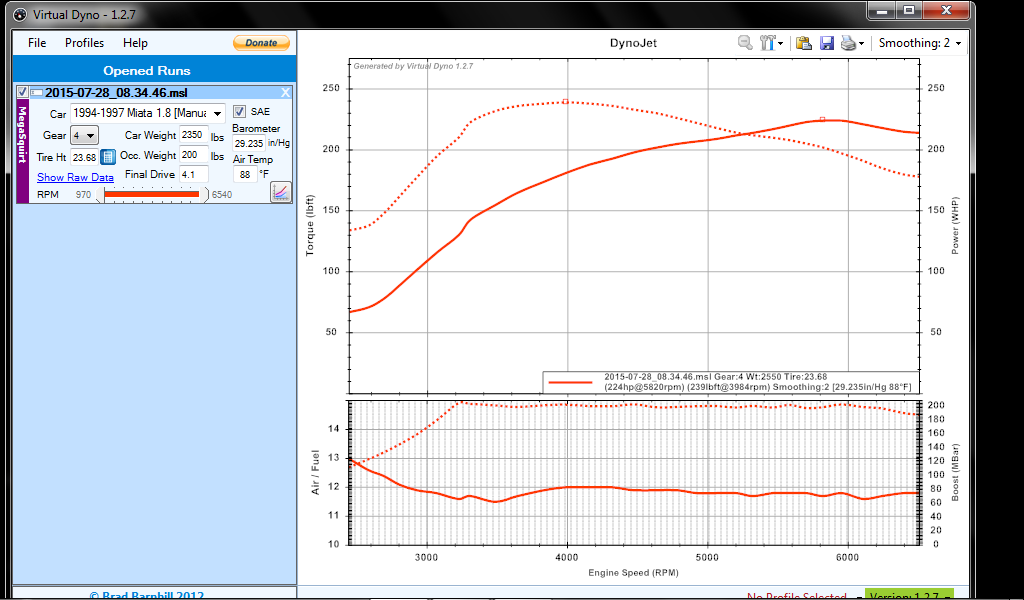Click the graph options icon beside RPM slider
Image resolution: width=1024 pixels, height=600 pixels.
(280, 191)
